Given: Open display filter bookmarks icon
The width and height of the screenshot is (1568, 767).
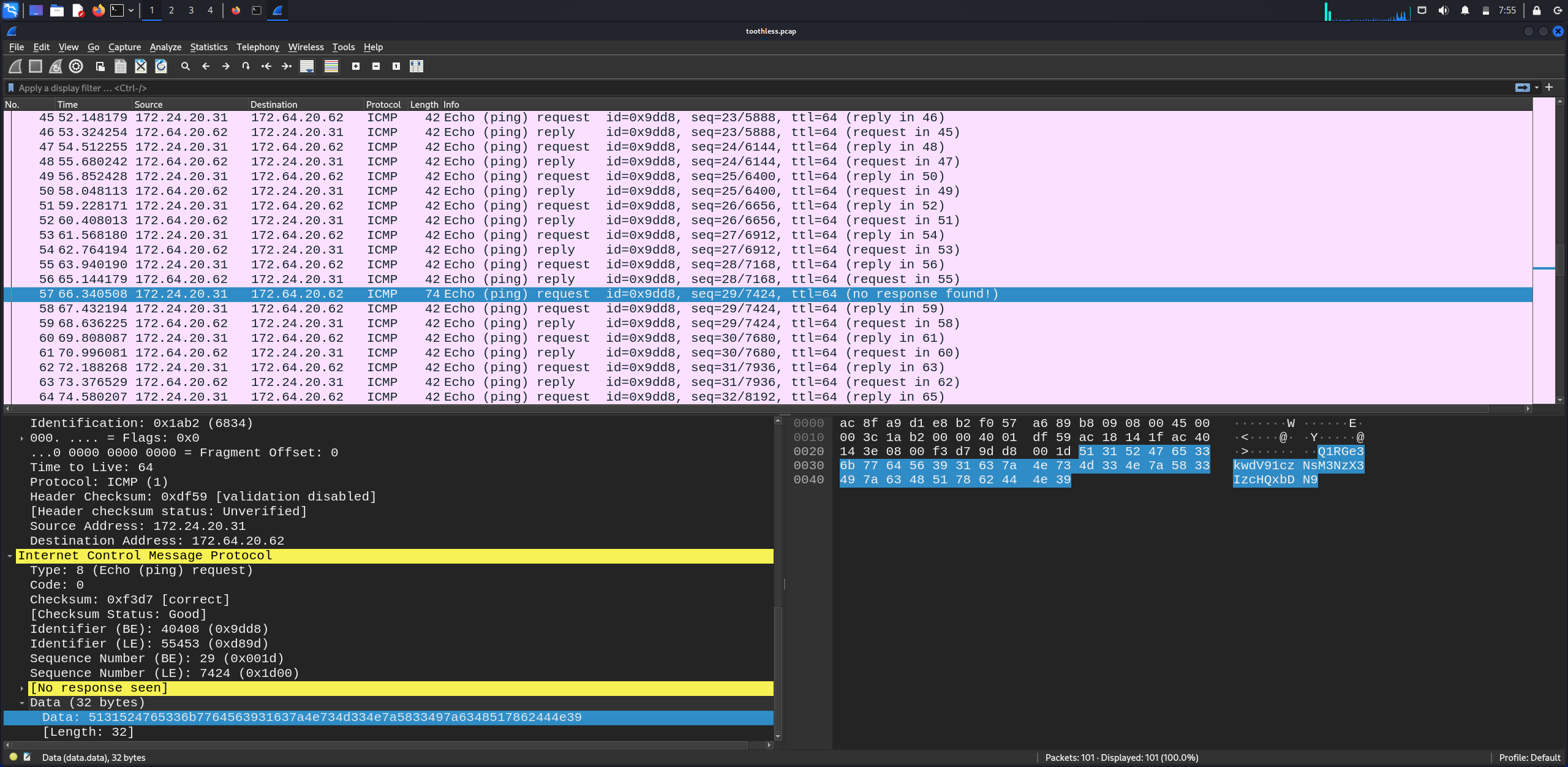Looking at the screenshot, I should [11, 88].
